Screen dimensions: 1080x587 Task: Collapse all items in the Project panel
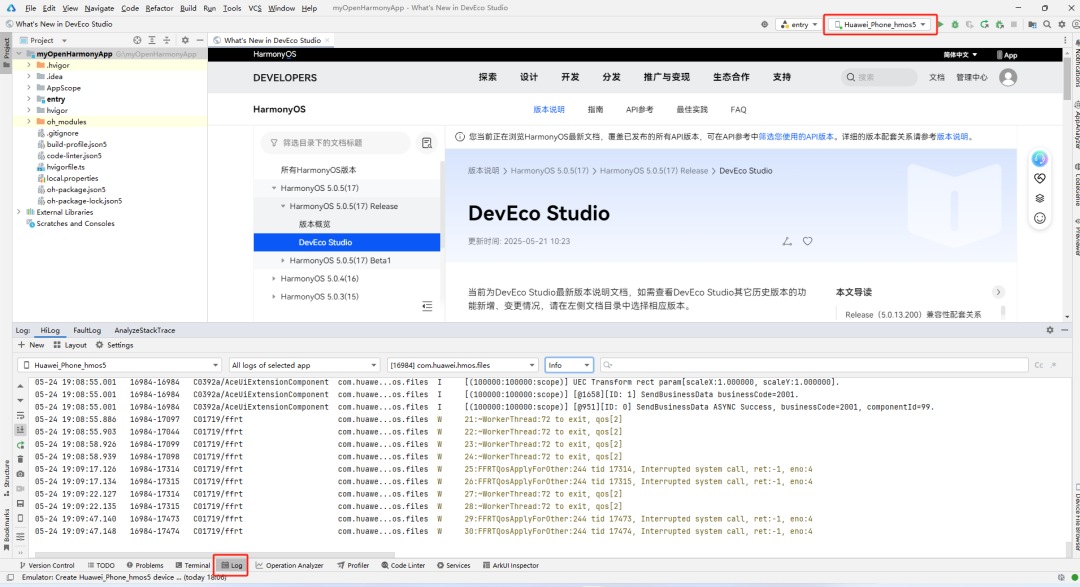tap(167, 41)
